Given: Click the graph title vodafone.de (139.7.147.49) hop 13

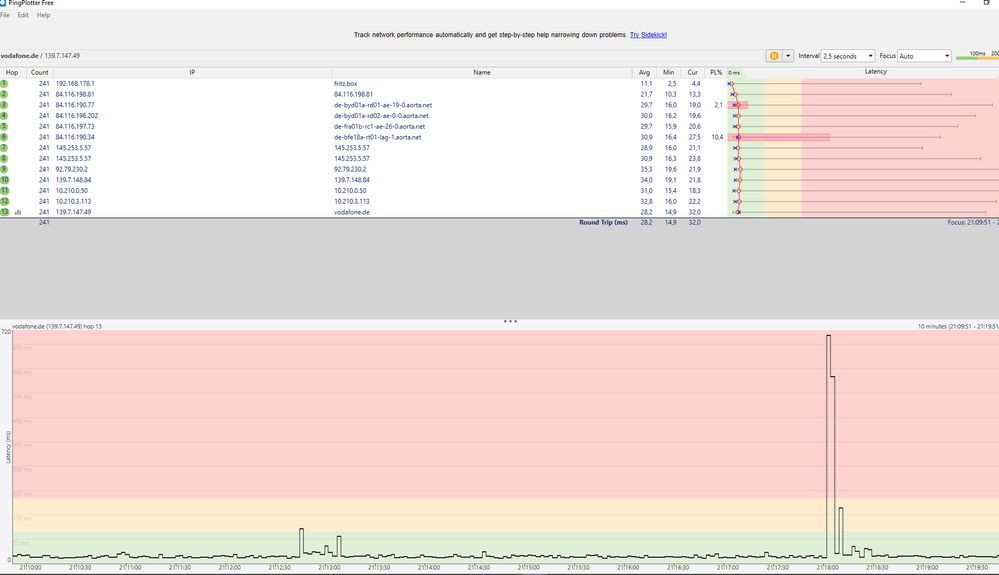Looking at the screenshot, I should pos(57,326).
